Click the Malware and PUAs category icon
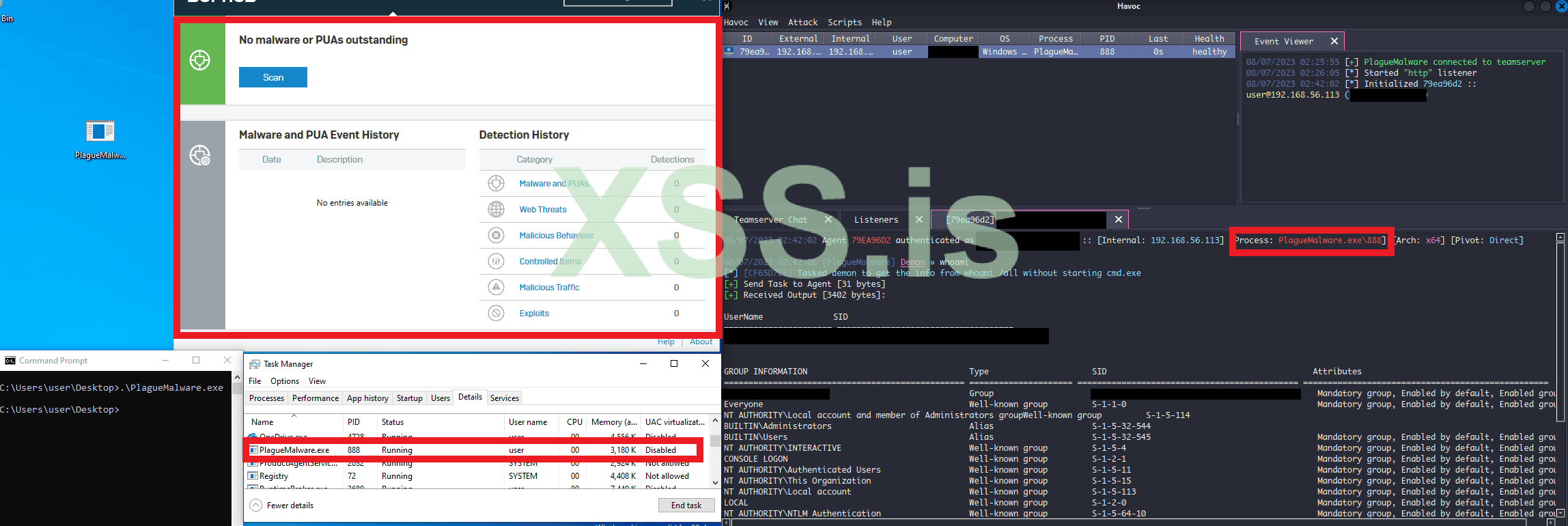Image resolution: width=1568 pixels, height=526 pixels. pos(496,183)
